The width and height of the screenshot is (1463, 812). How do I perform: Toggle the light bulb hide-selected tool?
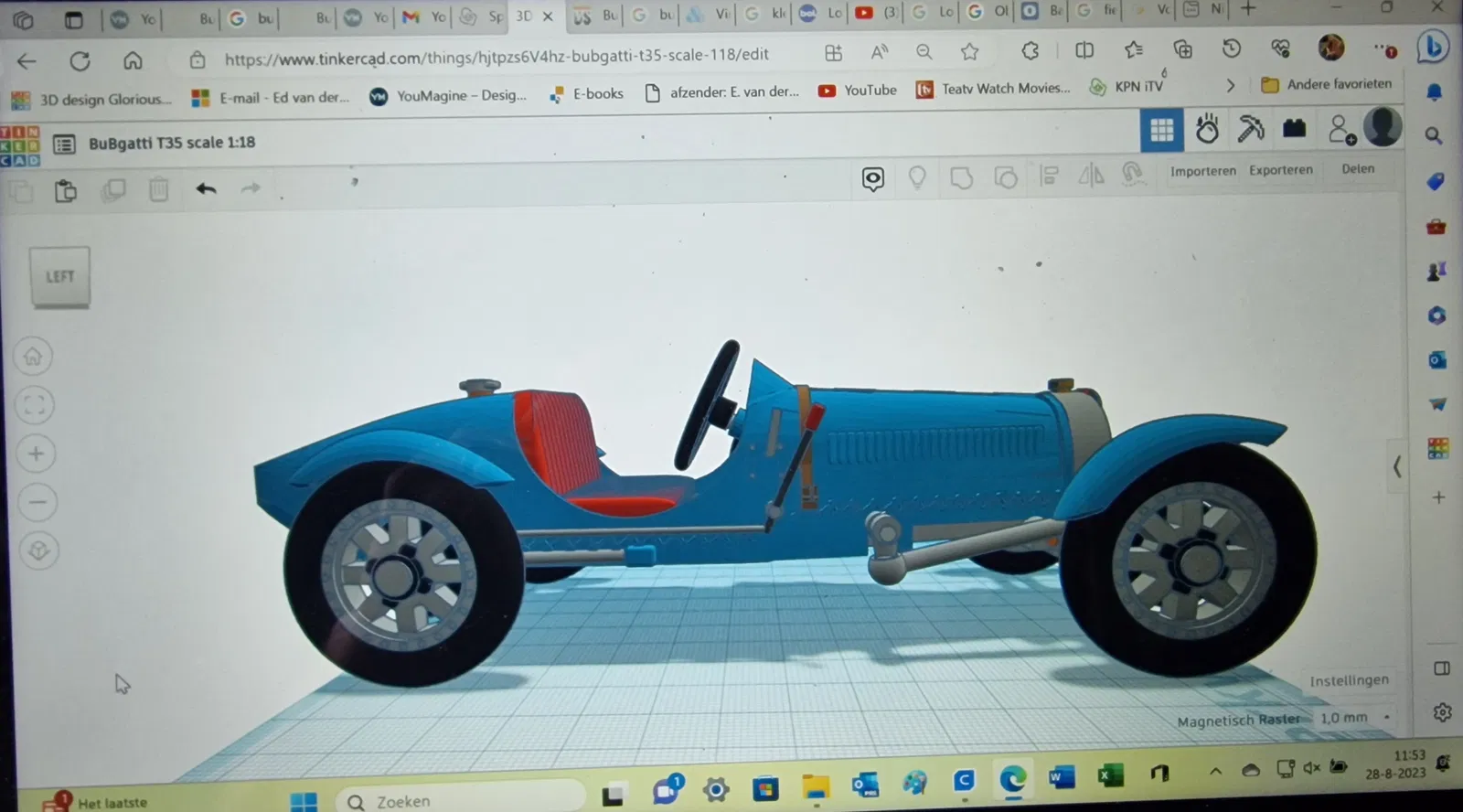(917, 177)
